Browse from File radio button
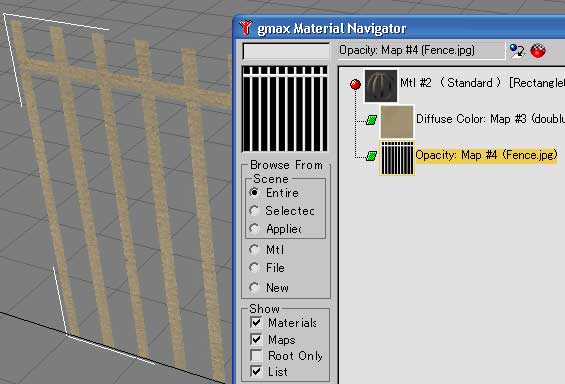This screenshot has height=384, width=565. [254, 268]
